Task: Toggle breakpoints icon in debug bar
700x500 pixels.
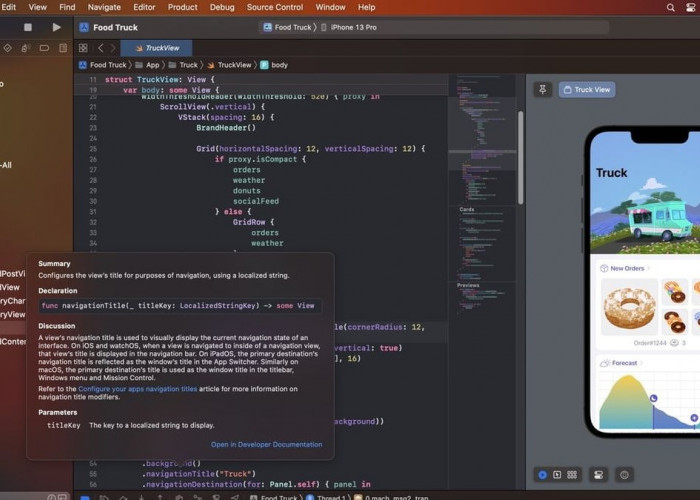Action: click(x=85, y=497)
